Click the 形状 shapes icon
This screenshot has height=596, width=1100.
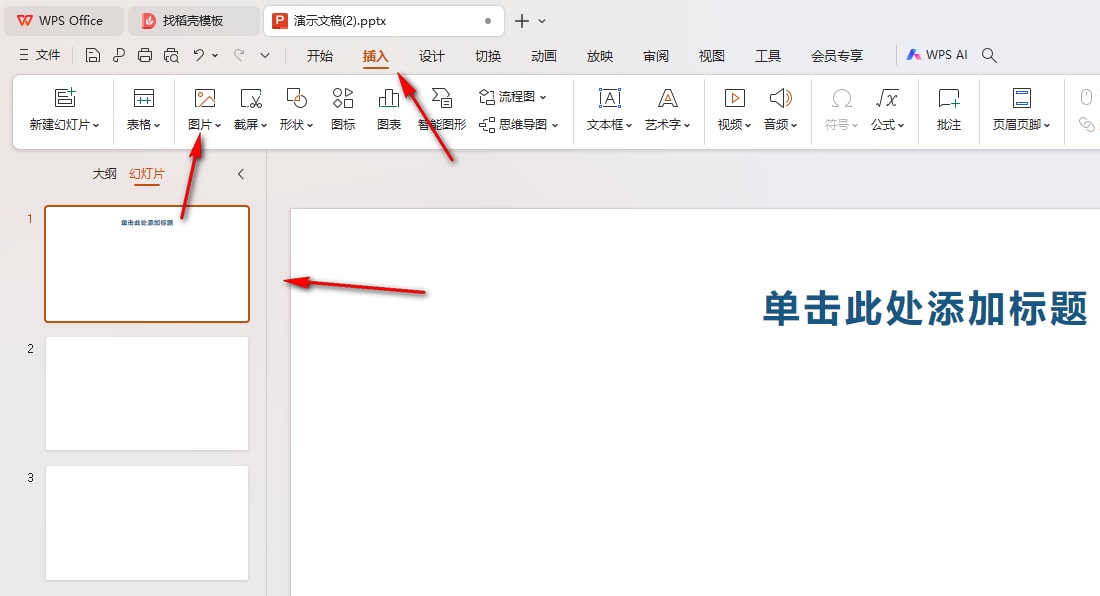pyautogui.click(x=296, y=97)
